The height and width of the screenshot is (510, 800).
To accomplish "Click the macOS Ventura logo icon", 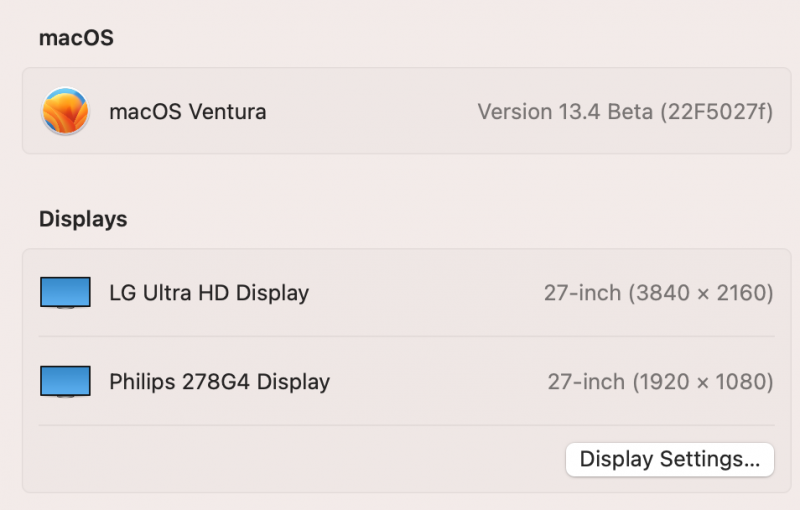I will click(65, 111).
